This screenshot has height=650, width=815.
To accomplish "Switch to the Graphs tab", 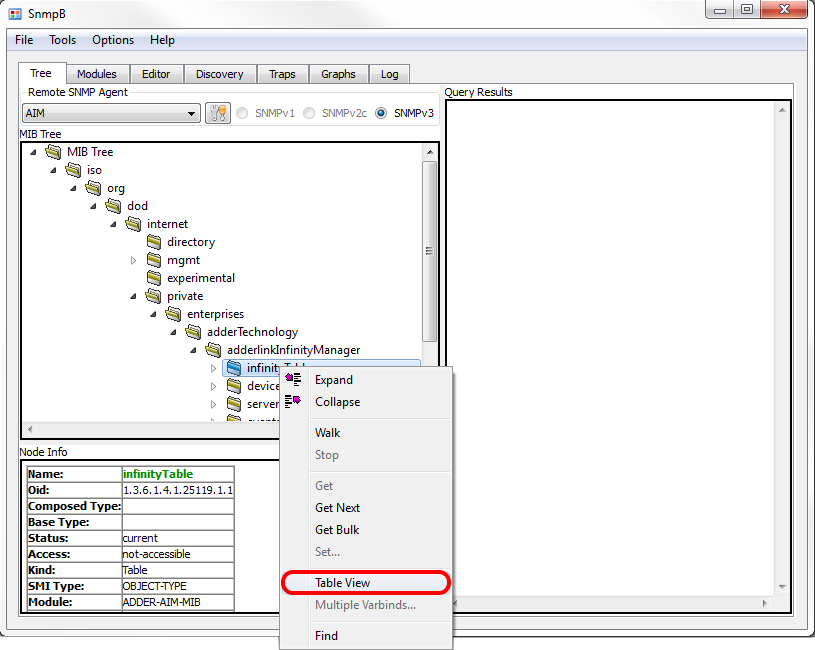I will 338,74.
